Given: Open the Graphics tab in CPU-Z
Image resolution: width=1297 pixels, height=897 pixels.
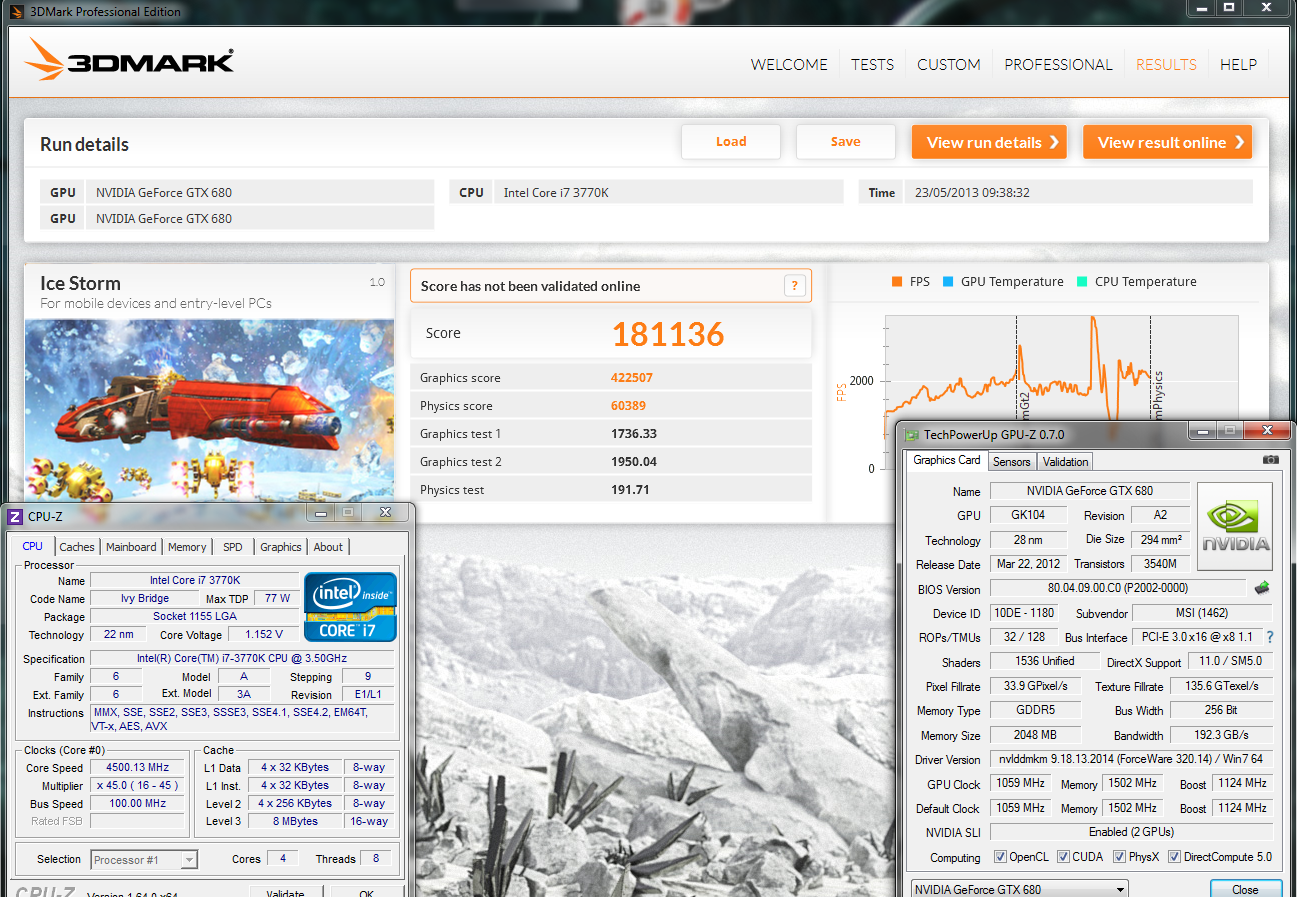Looking at the screenshot, I should [280, 547].
